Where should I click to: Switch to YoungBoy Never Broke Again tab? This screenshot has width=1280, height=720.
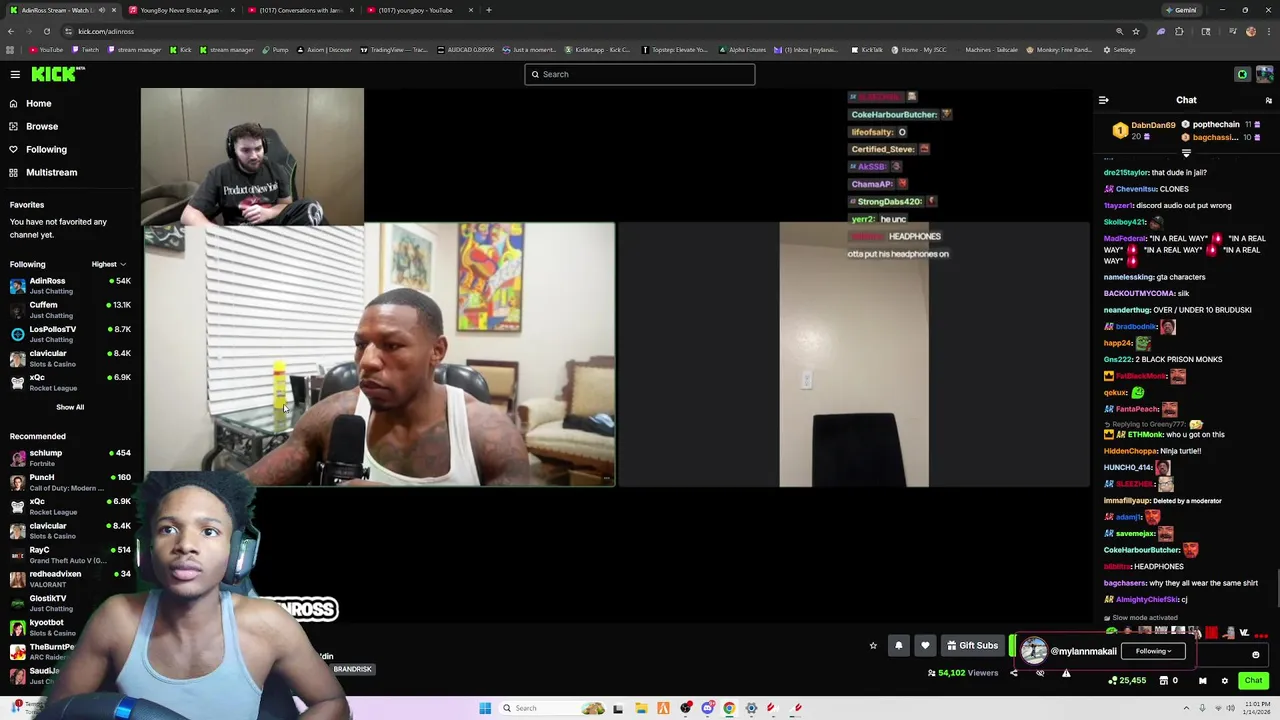(x=180, y=10)
